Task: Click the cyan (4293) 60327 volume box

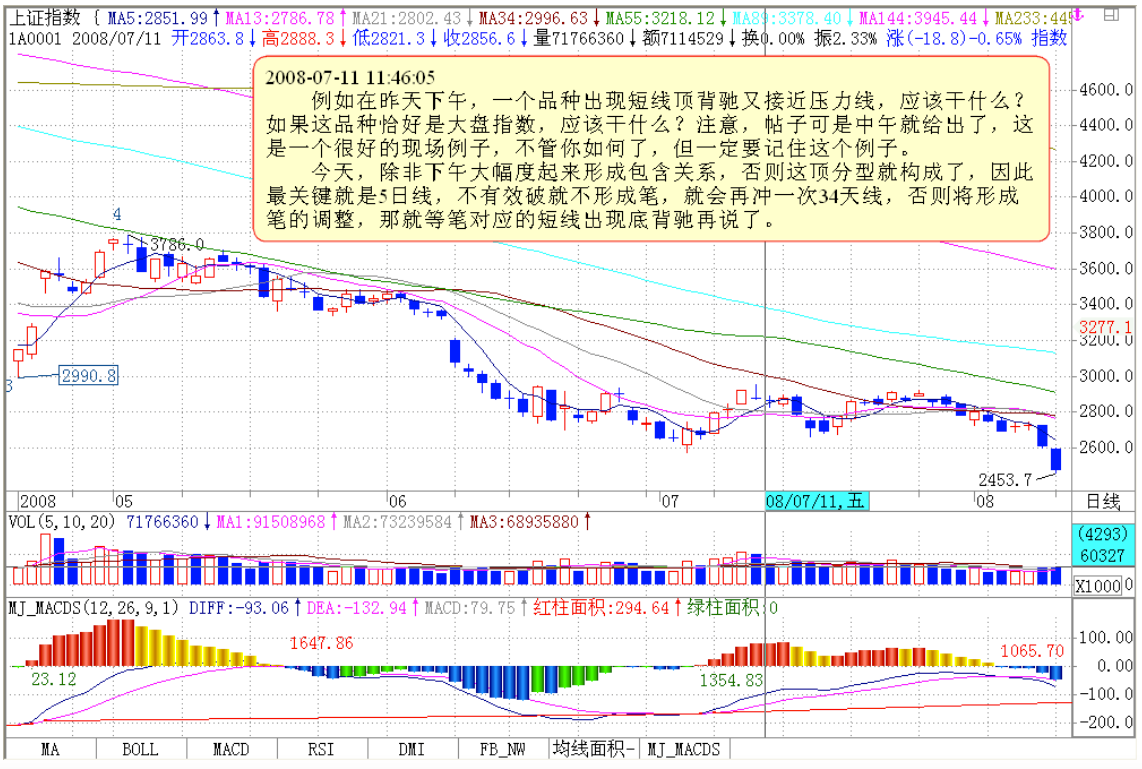Action: pos(1103,545)
